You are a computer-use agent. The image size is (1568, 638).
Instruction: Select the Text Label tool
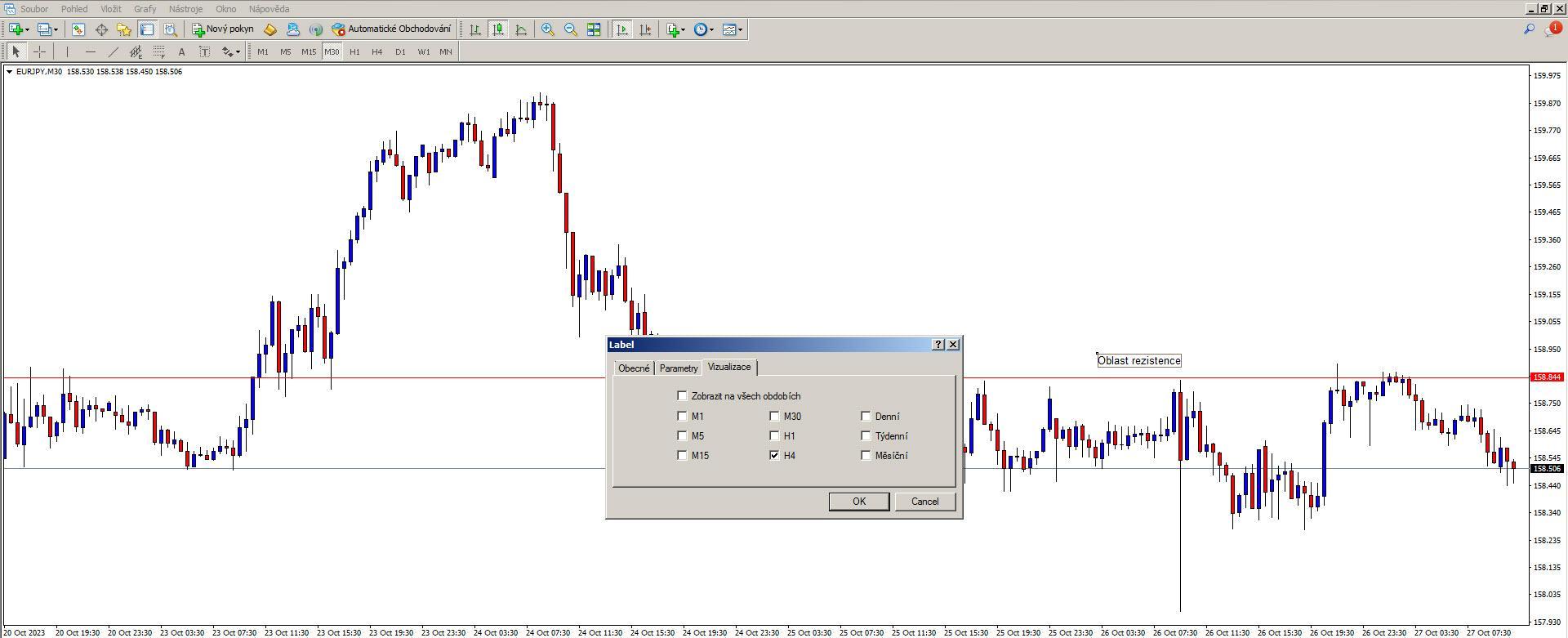click(x=204, y=51)
